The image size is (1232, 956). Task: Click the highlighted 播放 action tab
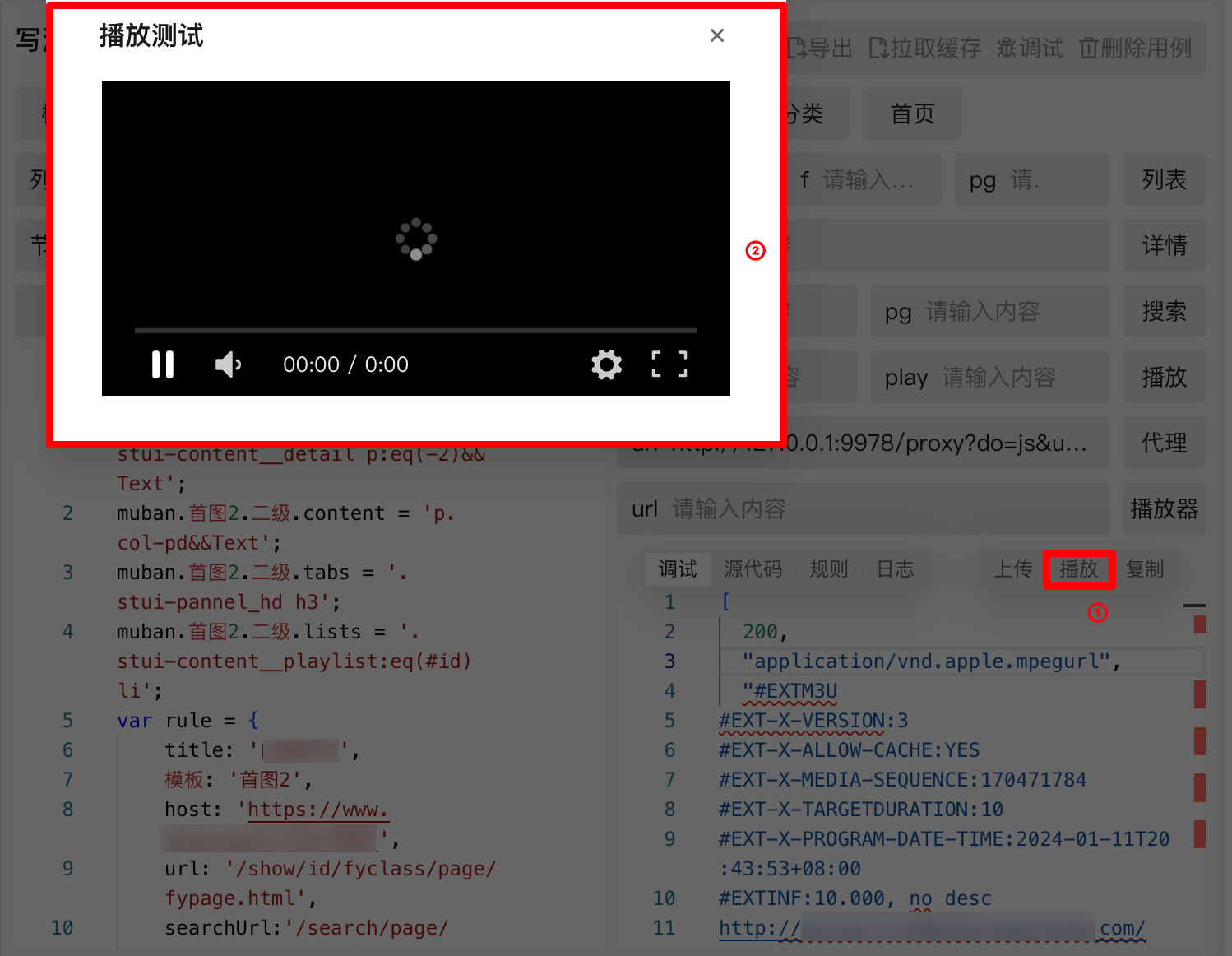click(x=1079, y=569)
